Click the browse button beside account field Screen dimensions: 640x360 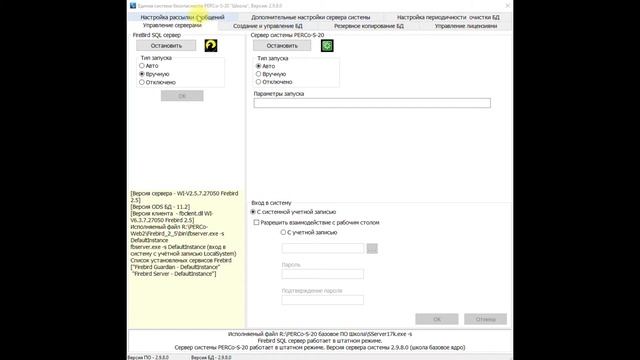[x=372, y=248]
